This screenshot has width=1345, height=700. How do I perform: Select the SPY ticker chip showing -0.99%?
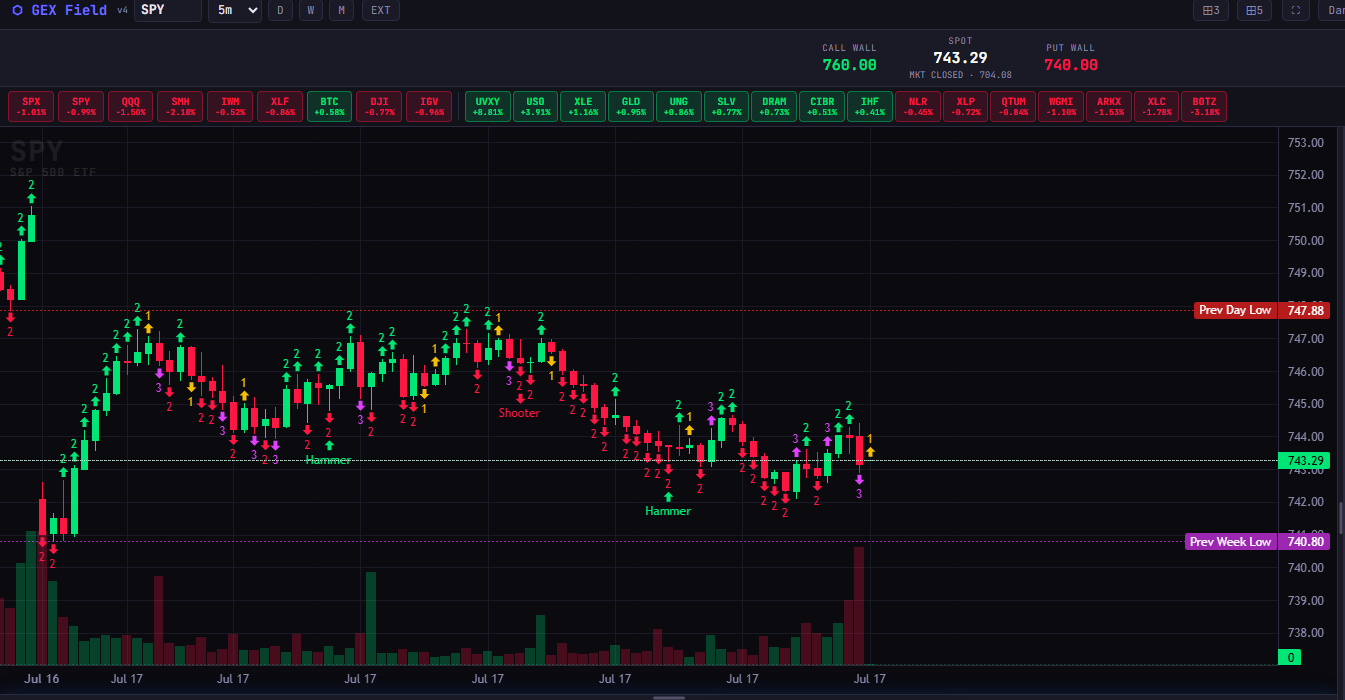pos(81,106)
